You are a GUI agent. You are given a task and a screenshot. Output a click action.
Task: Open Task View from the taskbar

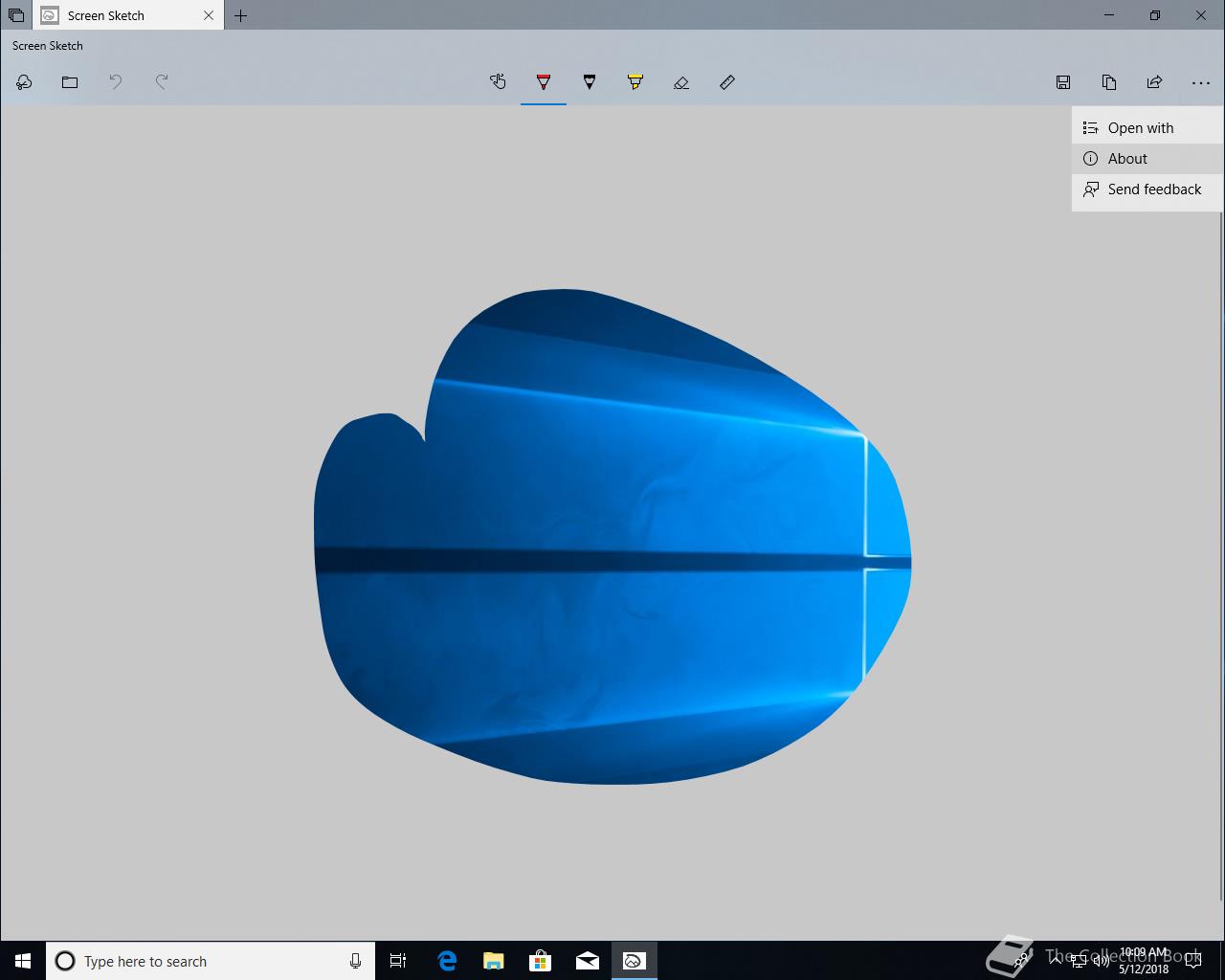click(398, 961)
